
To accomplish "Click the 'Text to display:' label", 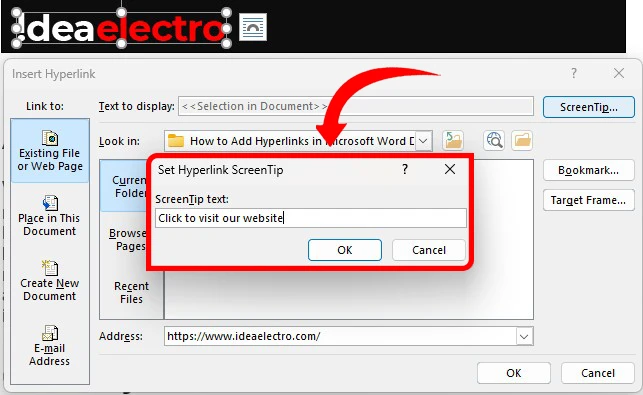I will coord(137,107).
